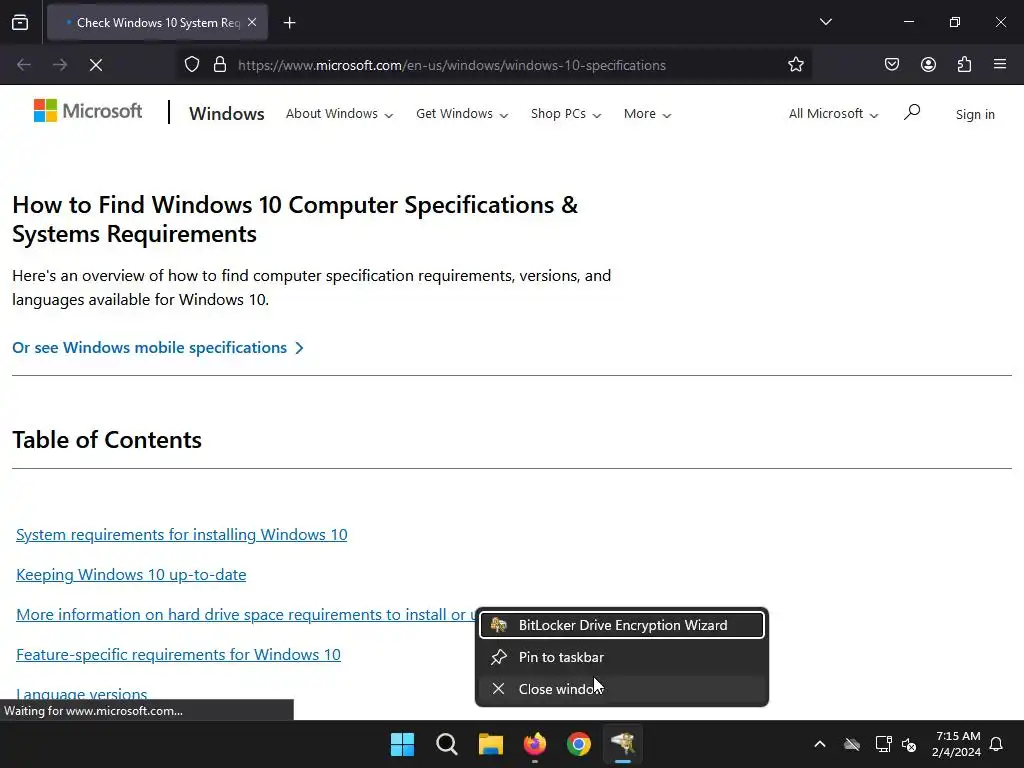Choose Close window in context menu

[x=622, y=689]
